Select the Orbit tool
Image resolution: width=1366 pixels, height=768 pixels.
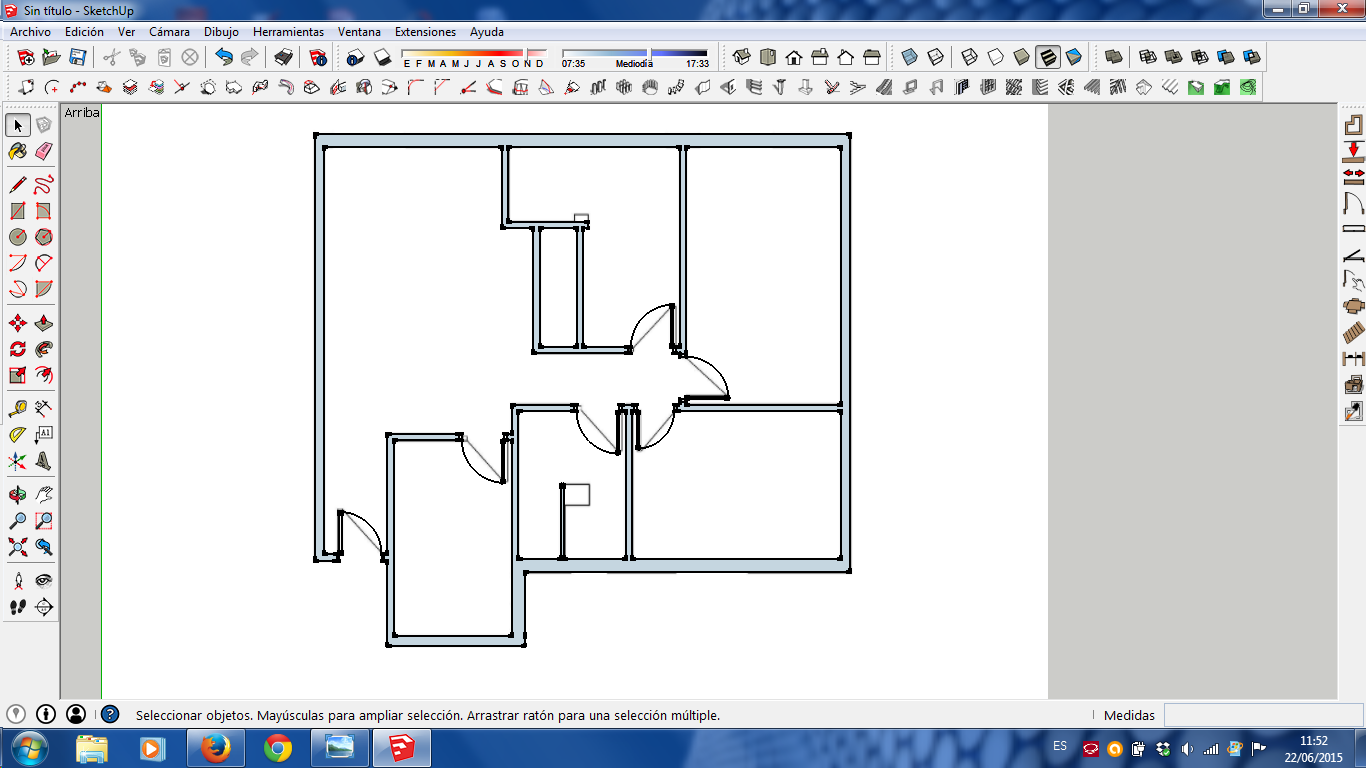point(18,495)
